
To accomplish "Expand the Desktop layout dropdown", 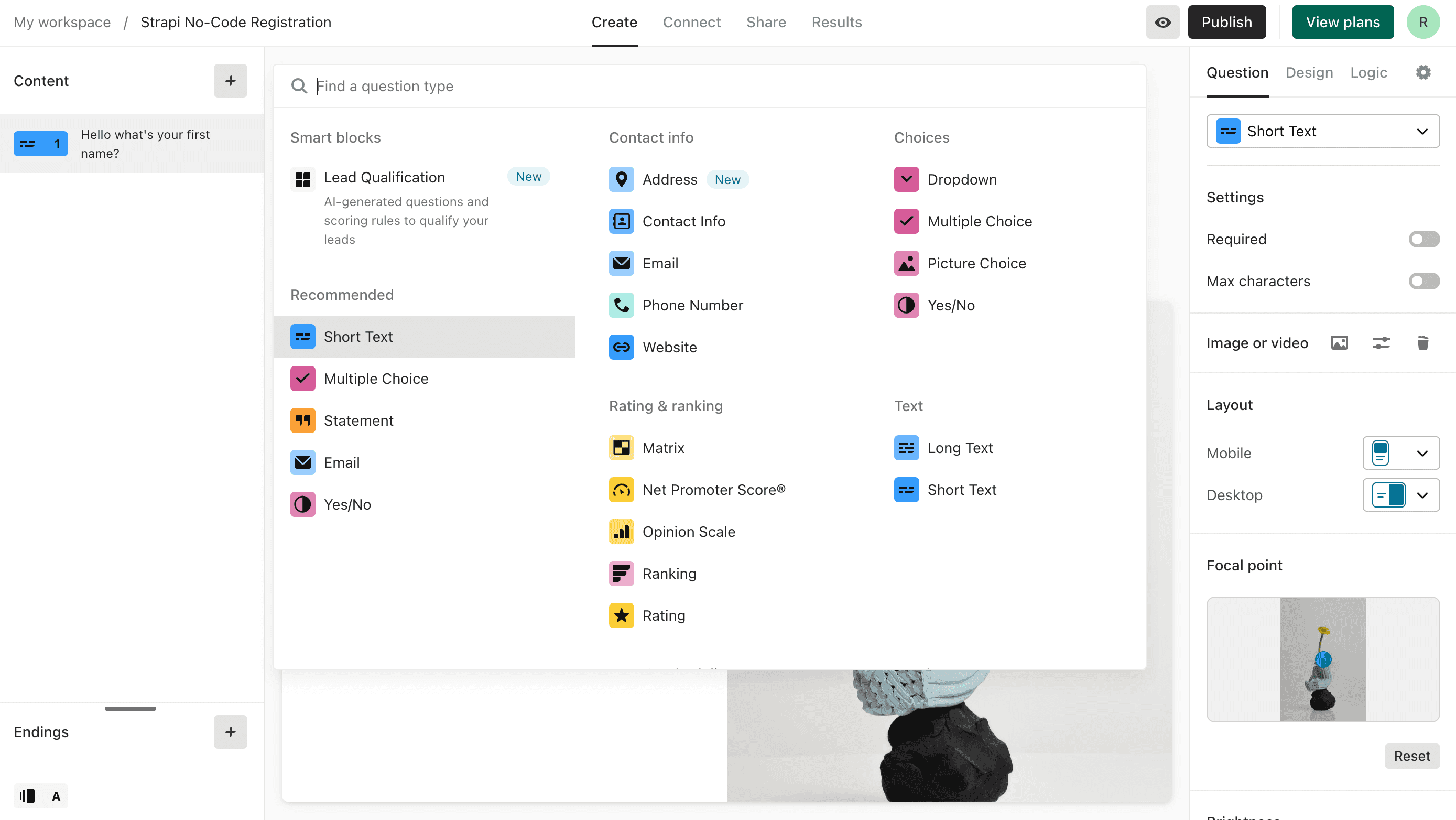I will pos(1400,495).
